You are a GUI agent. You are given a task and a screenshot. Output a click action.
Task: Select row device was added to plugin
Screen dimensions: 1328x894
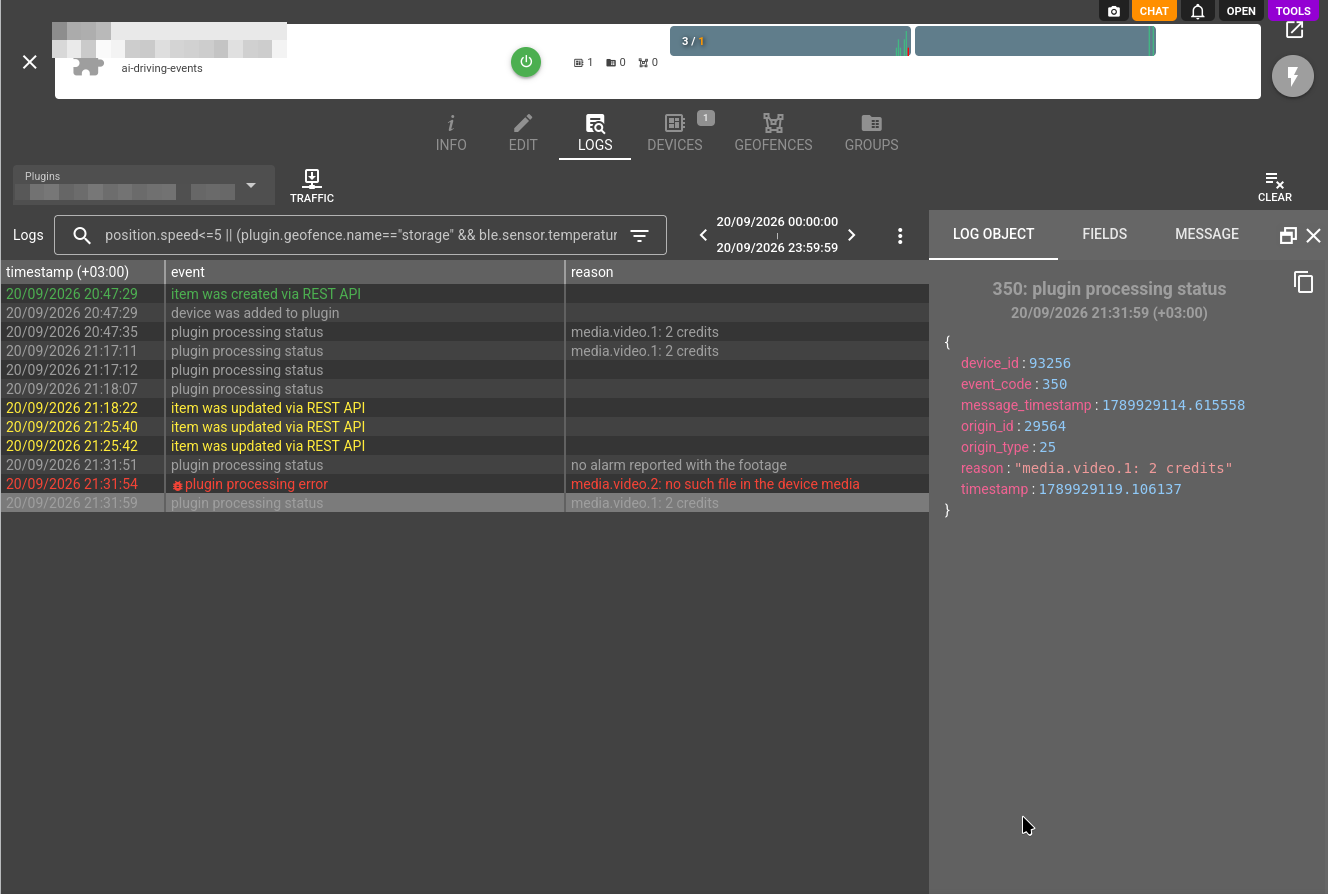[465, 313]
